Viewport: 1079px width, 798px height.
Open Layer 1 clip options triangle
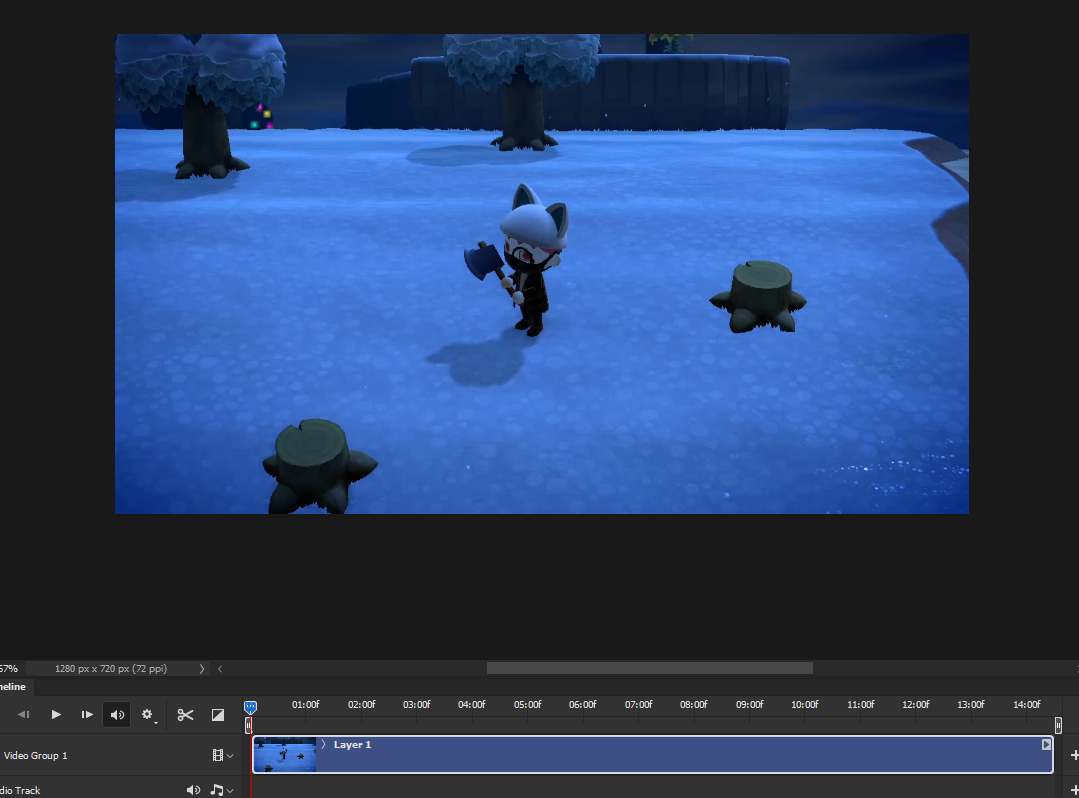[1046, 744]
